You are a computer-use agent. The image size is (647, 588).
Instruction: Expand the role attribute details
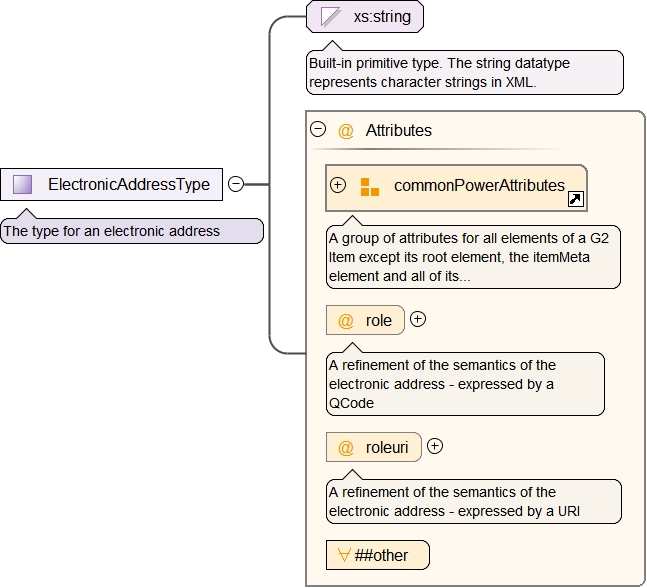tap(418, 320)
